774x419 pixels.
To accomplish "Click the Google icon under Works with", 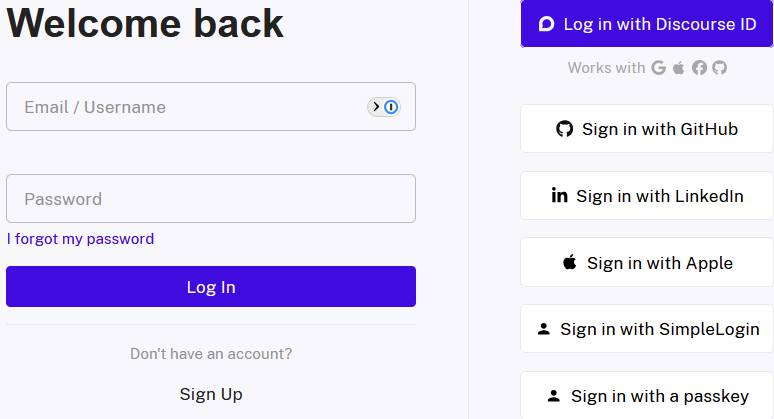I will coord(658,68).
